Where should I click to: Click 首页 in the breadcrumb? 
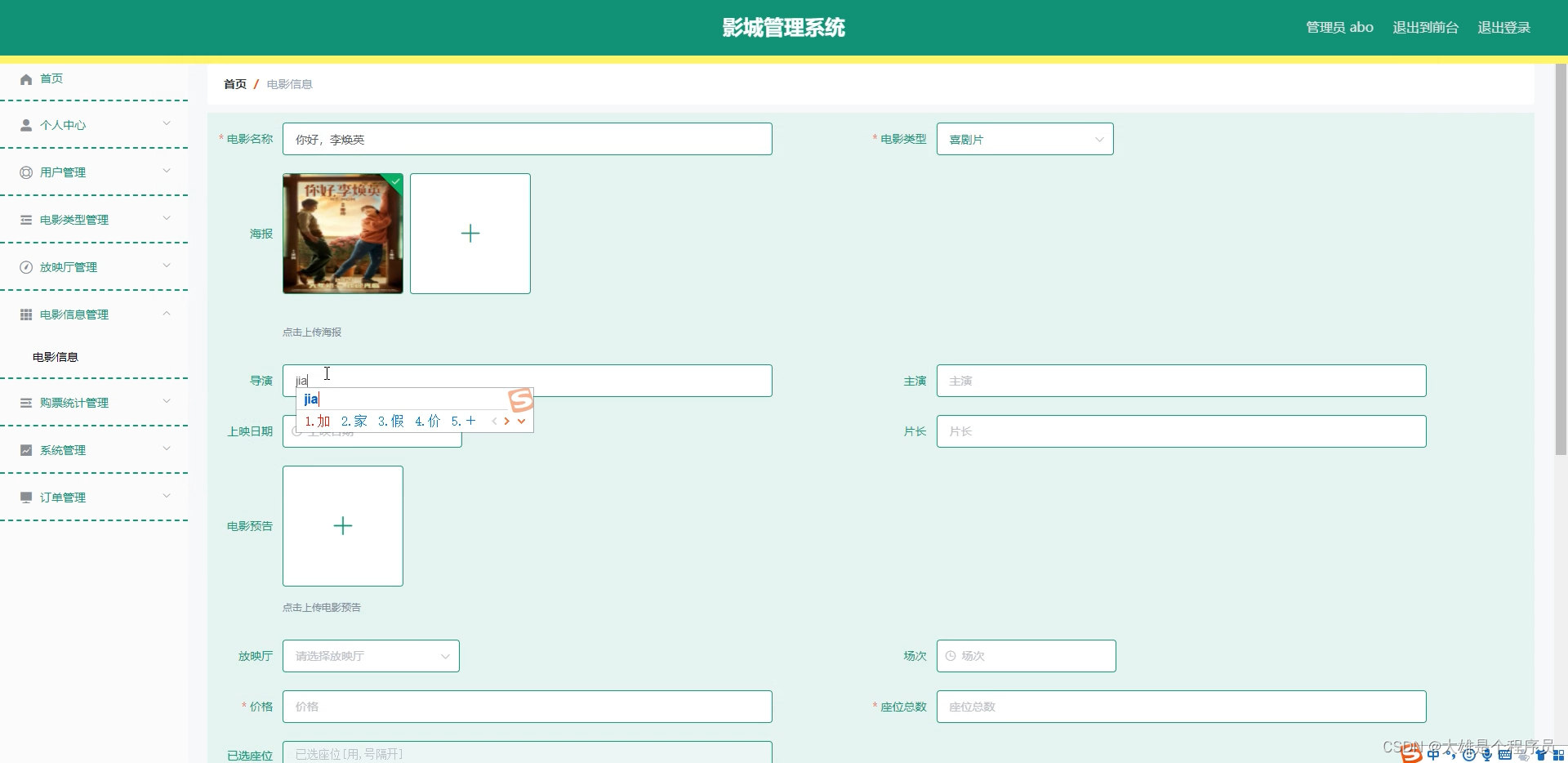coord(235,84)
